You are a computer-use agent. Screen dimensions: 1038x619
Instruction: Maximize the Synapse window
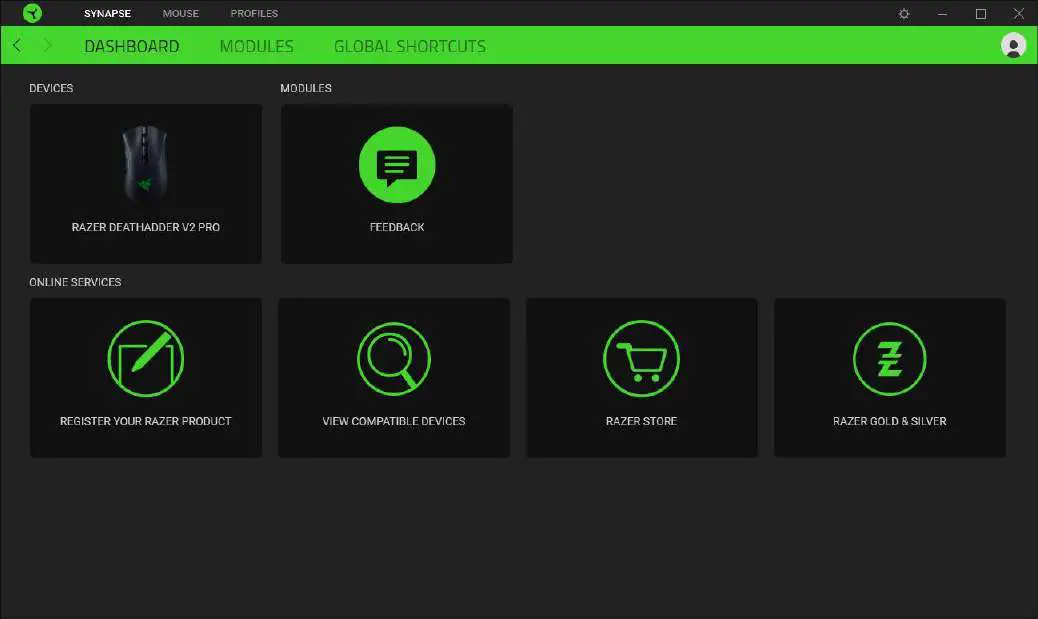(x=981, y=13)
